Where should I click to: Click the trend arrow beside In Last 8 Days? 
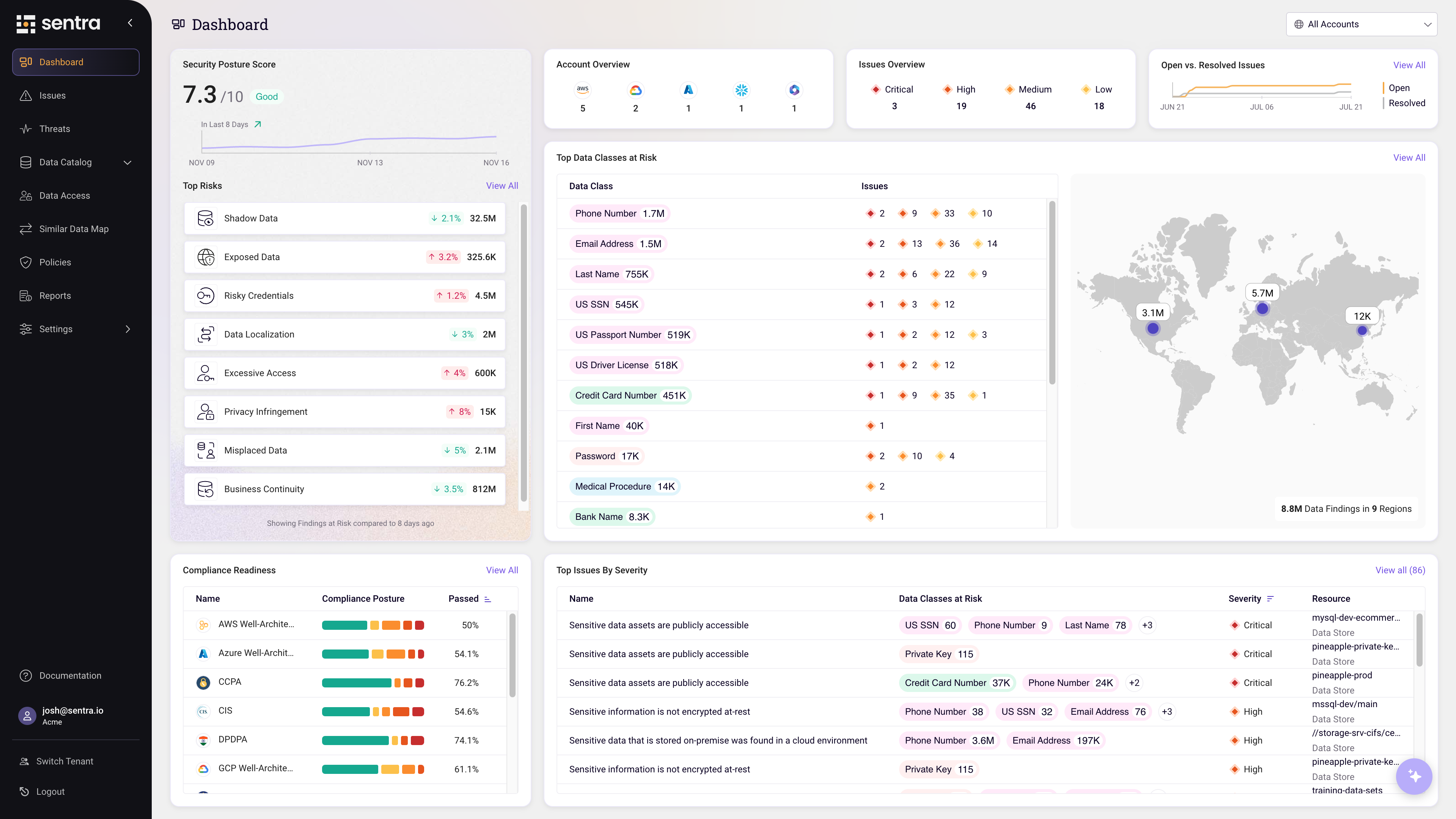[x=258, y=124]
